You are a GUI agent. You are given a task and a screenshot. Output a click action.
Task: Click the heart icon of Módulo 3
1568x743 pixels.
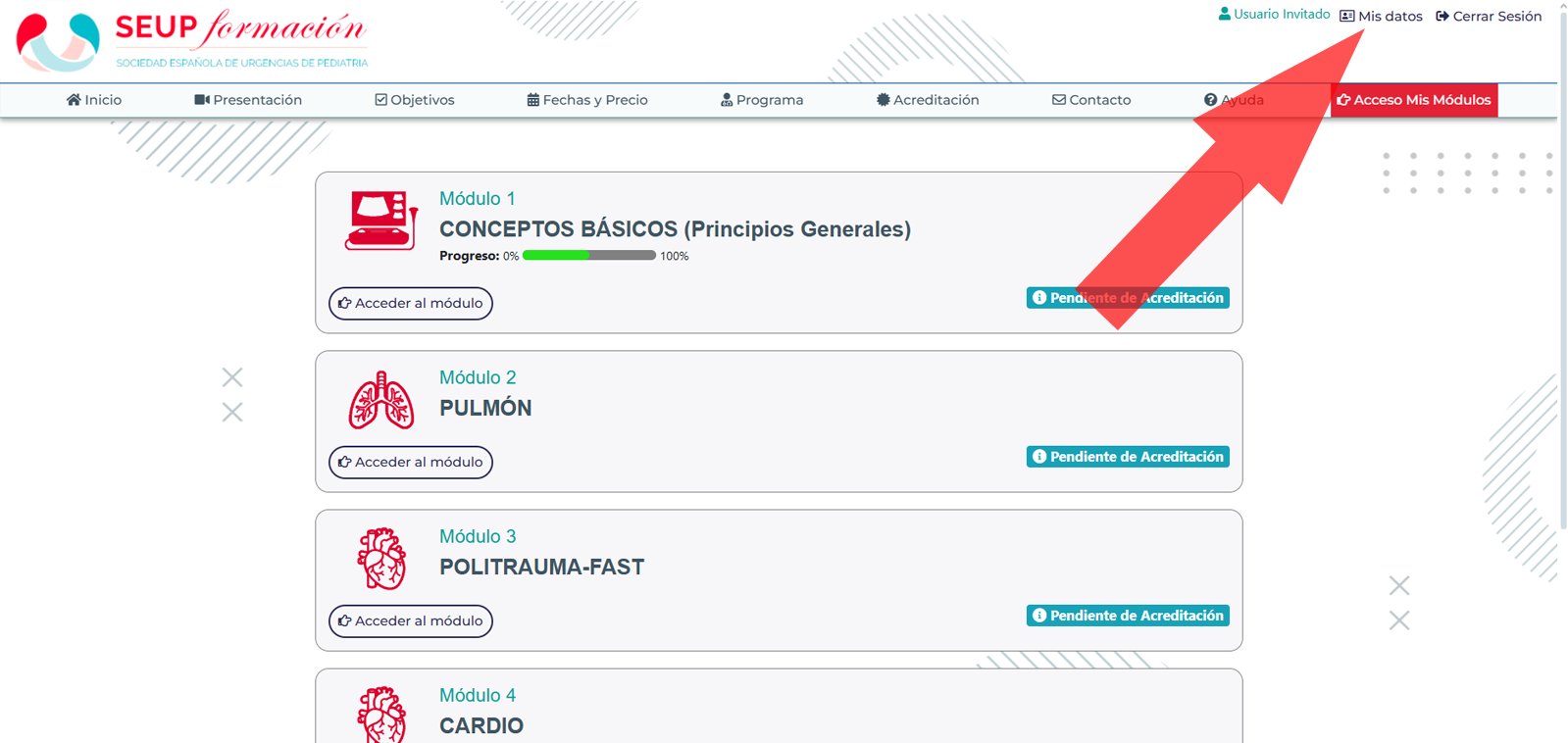(381, 559)
